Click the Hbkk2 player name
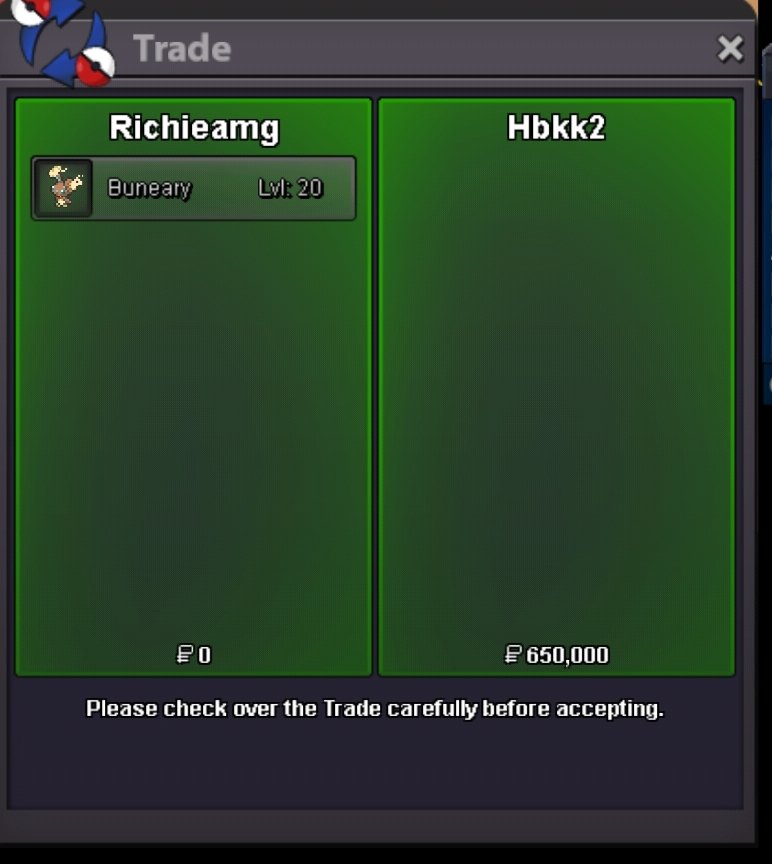Screen dimensions: 772x864 point(556,128)
